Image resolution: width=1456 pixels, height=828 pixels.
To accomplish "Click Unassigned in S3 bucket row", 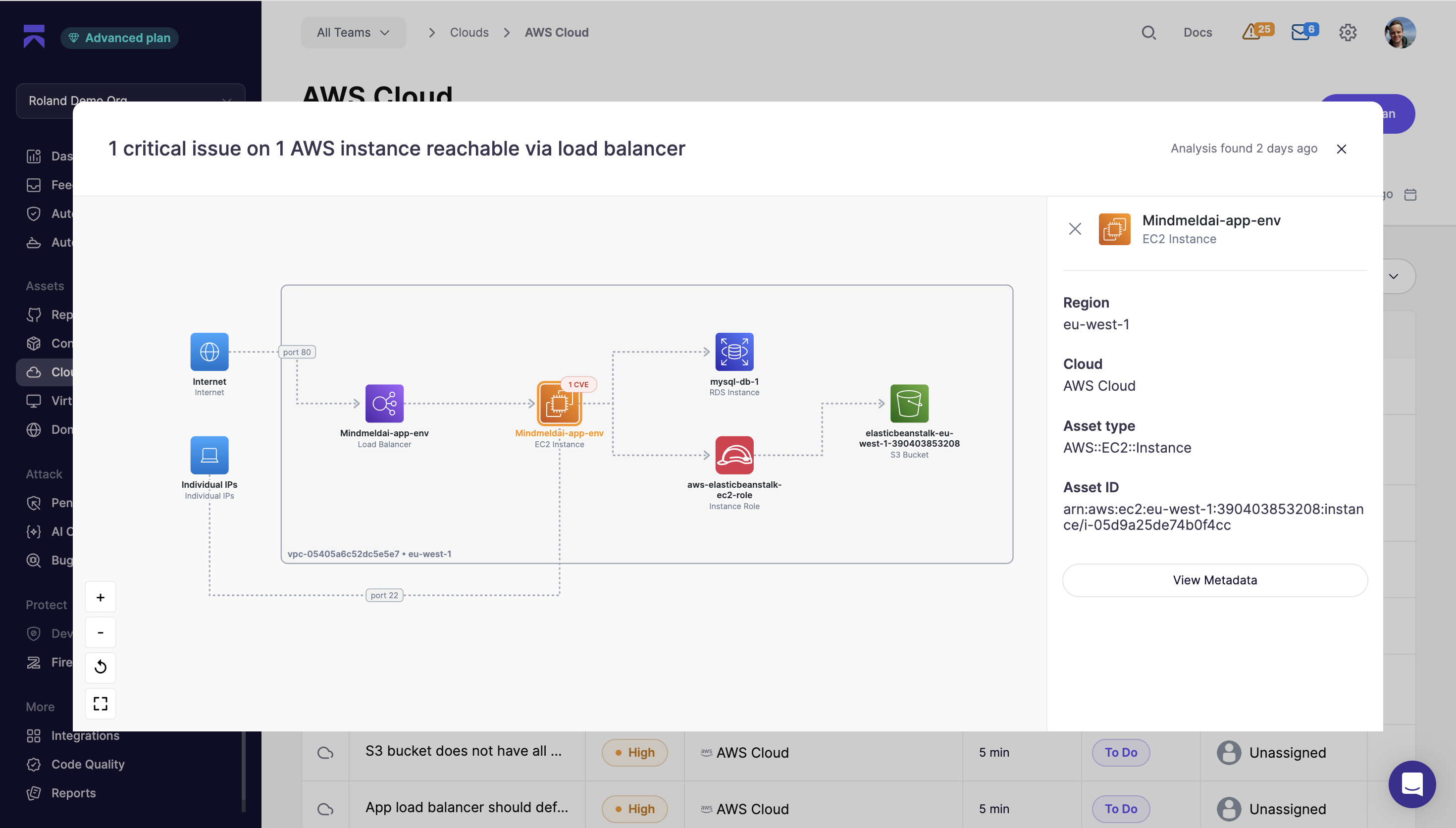I will pos(1271,752).
